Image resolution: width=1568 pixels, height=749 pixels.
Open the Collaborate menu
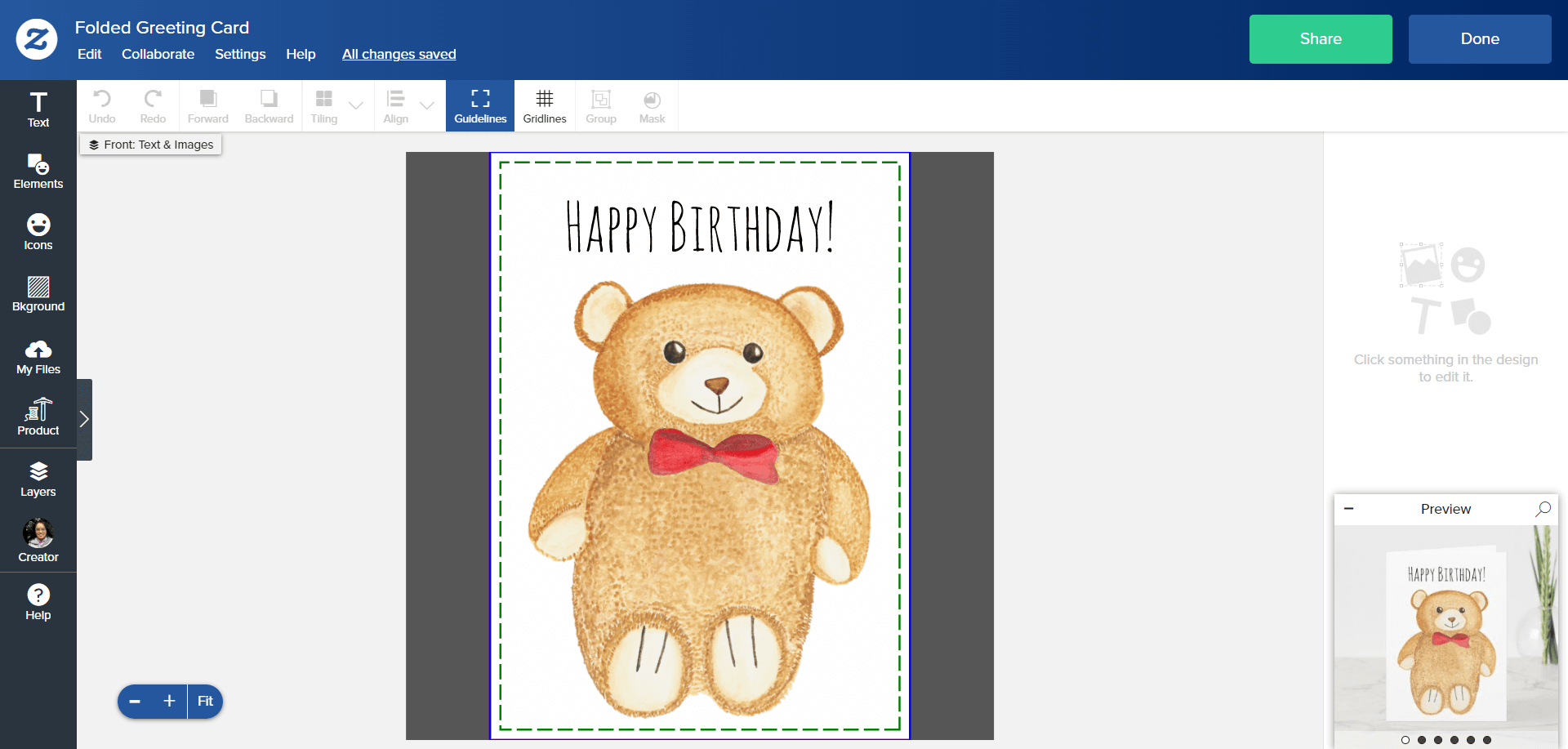point(158,54)
